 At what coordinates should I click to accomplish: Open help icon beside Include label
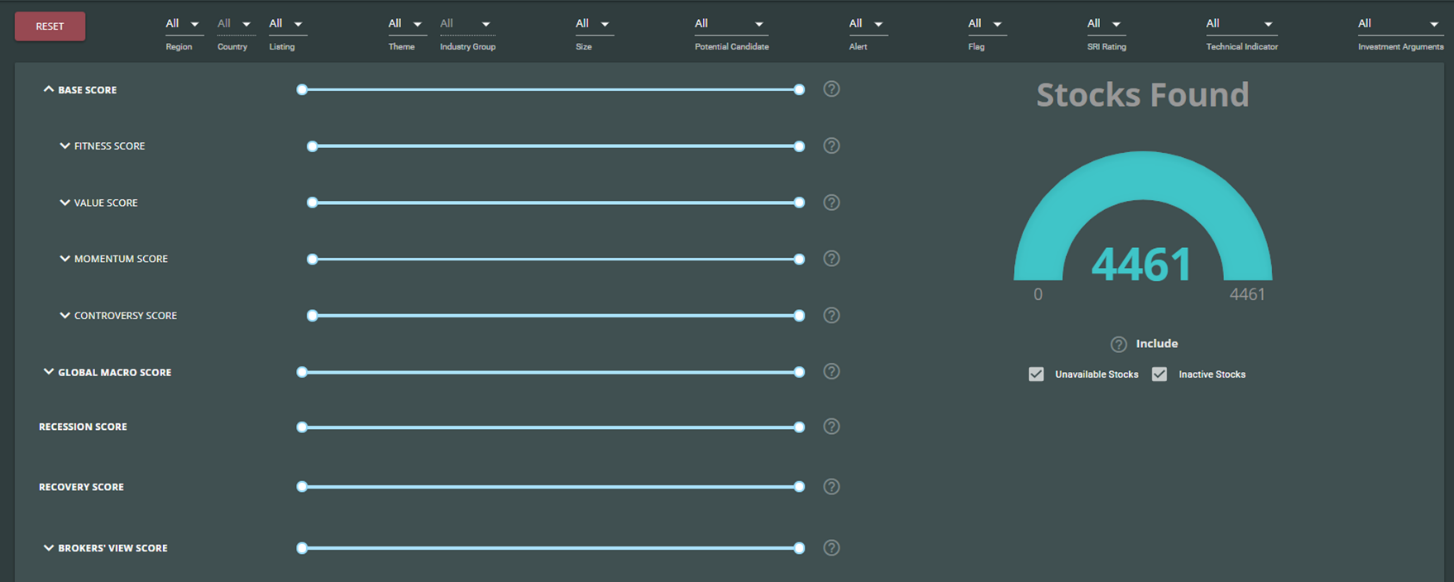(x=1119, y=344)
